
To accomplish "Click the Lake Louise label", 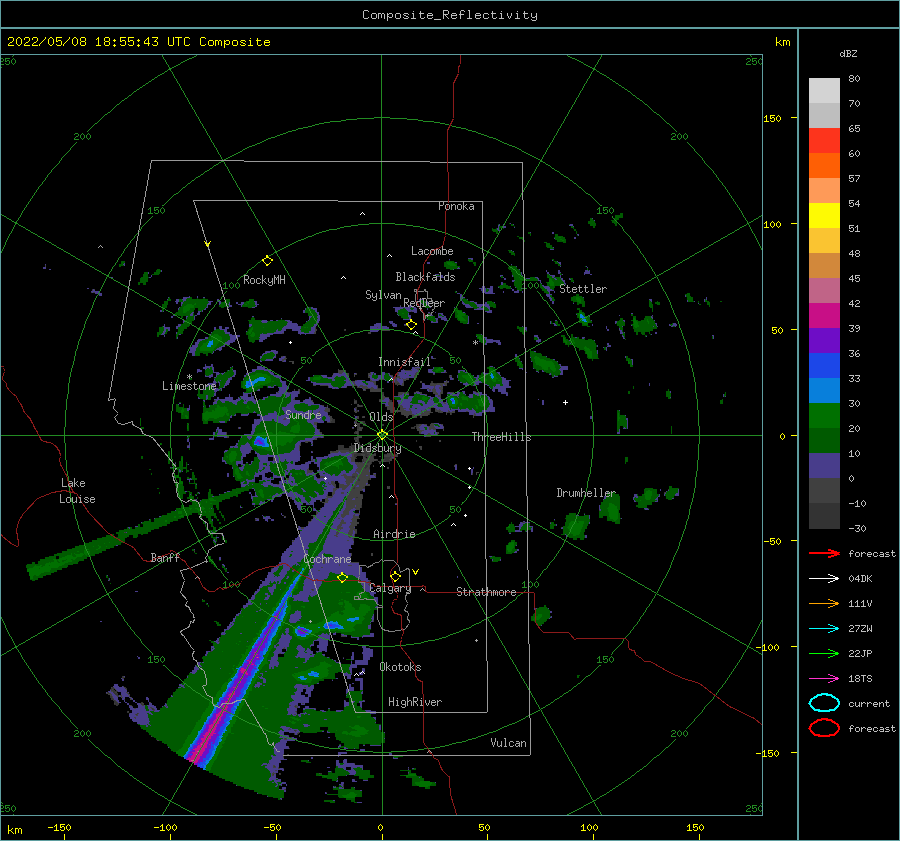I will [x=77, y=491].
